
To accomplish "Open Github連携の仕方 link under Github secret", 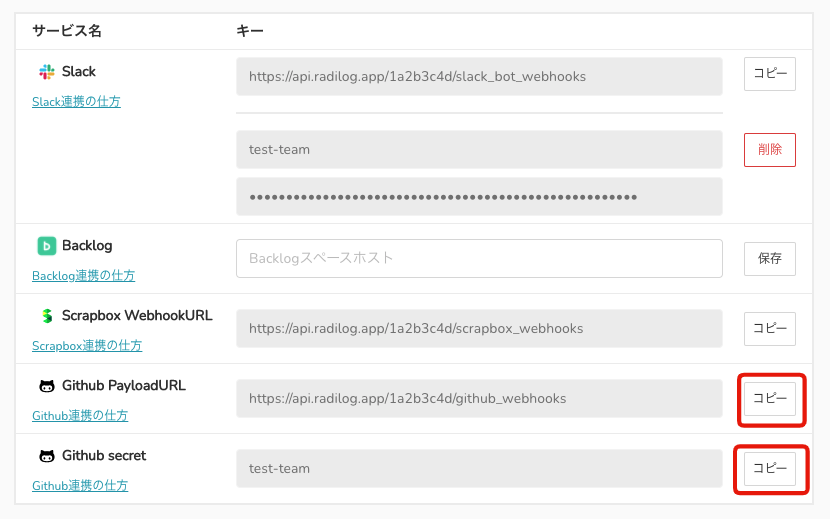I will point(80,486).
